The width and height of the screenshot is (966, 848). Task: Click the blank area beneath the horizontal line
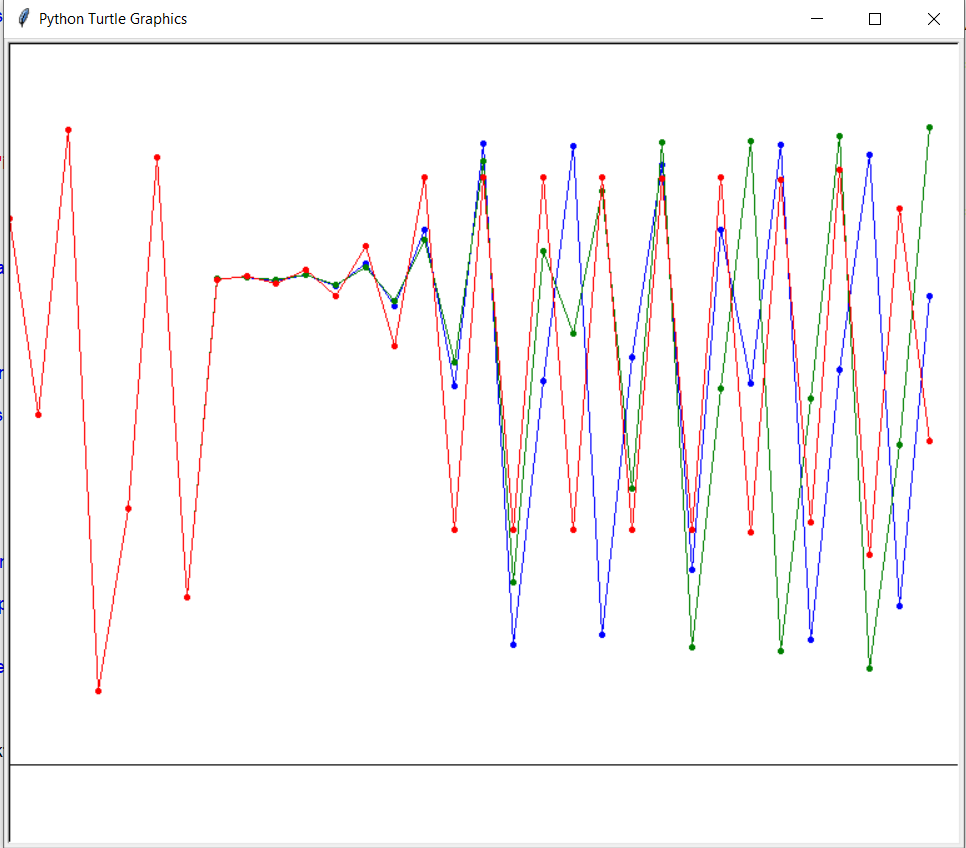pyautogui.click(x=480, y=805)
